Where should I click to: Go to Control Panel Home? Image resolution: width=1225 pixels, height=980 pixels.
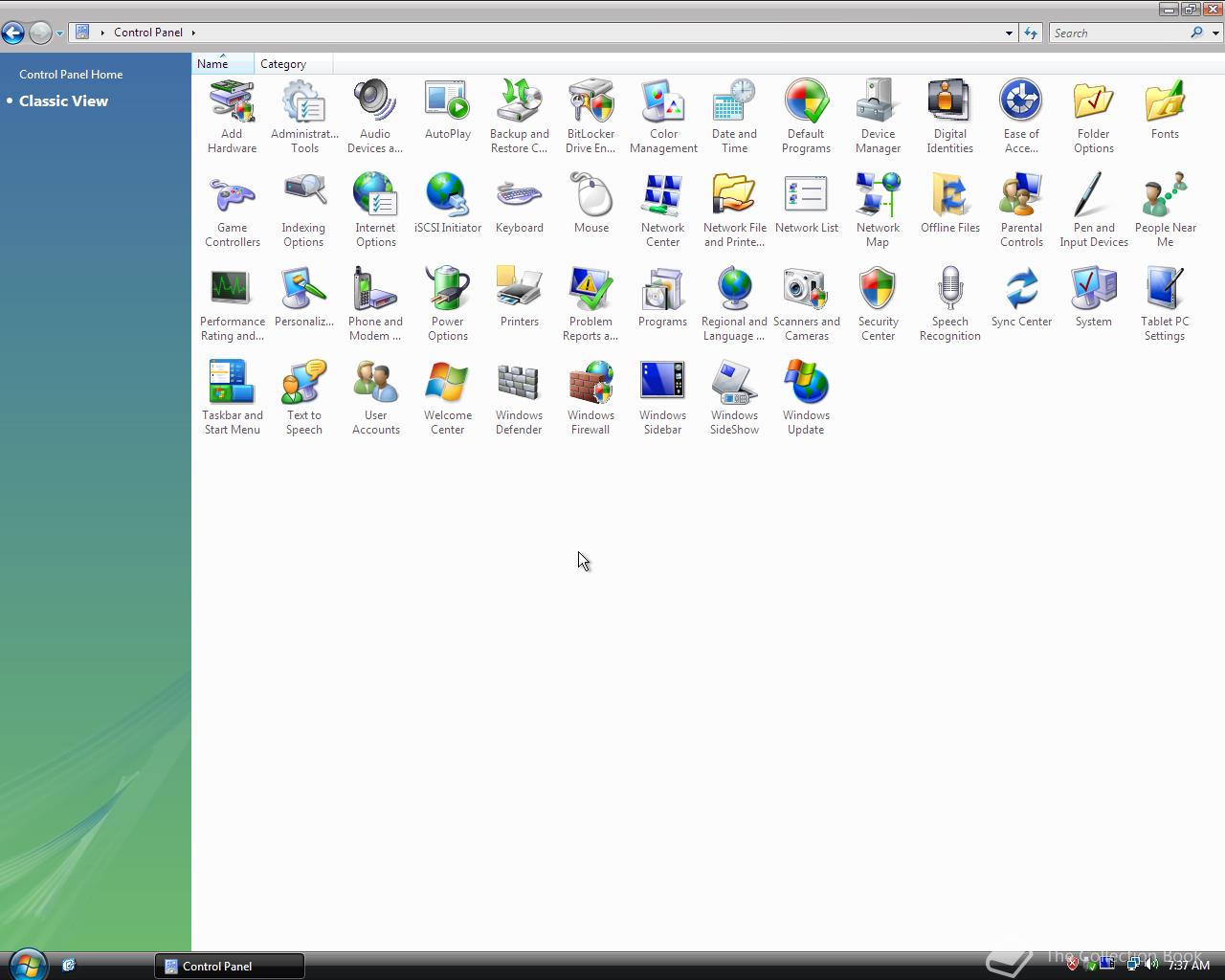point(71,74)
